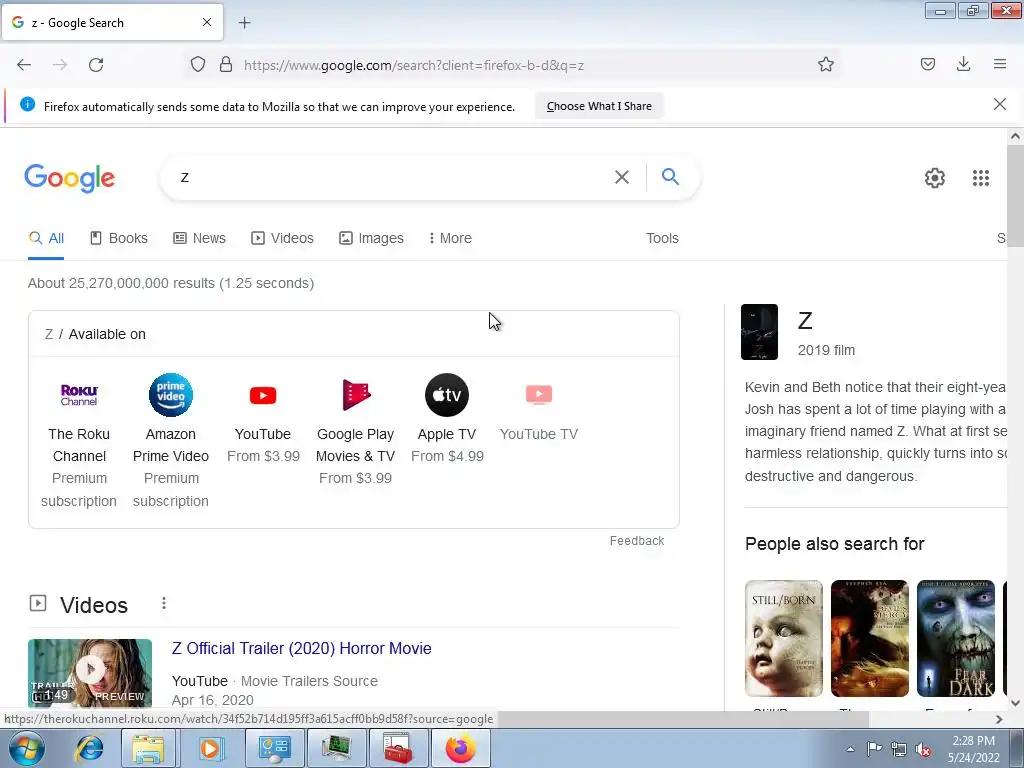This screenshot has width=1024, height=768.
Task: Switch to the Videos tab
Action: [282, 238]
